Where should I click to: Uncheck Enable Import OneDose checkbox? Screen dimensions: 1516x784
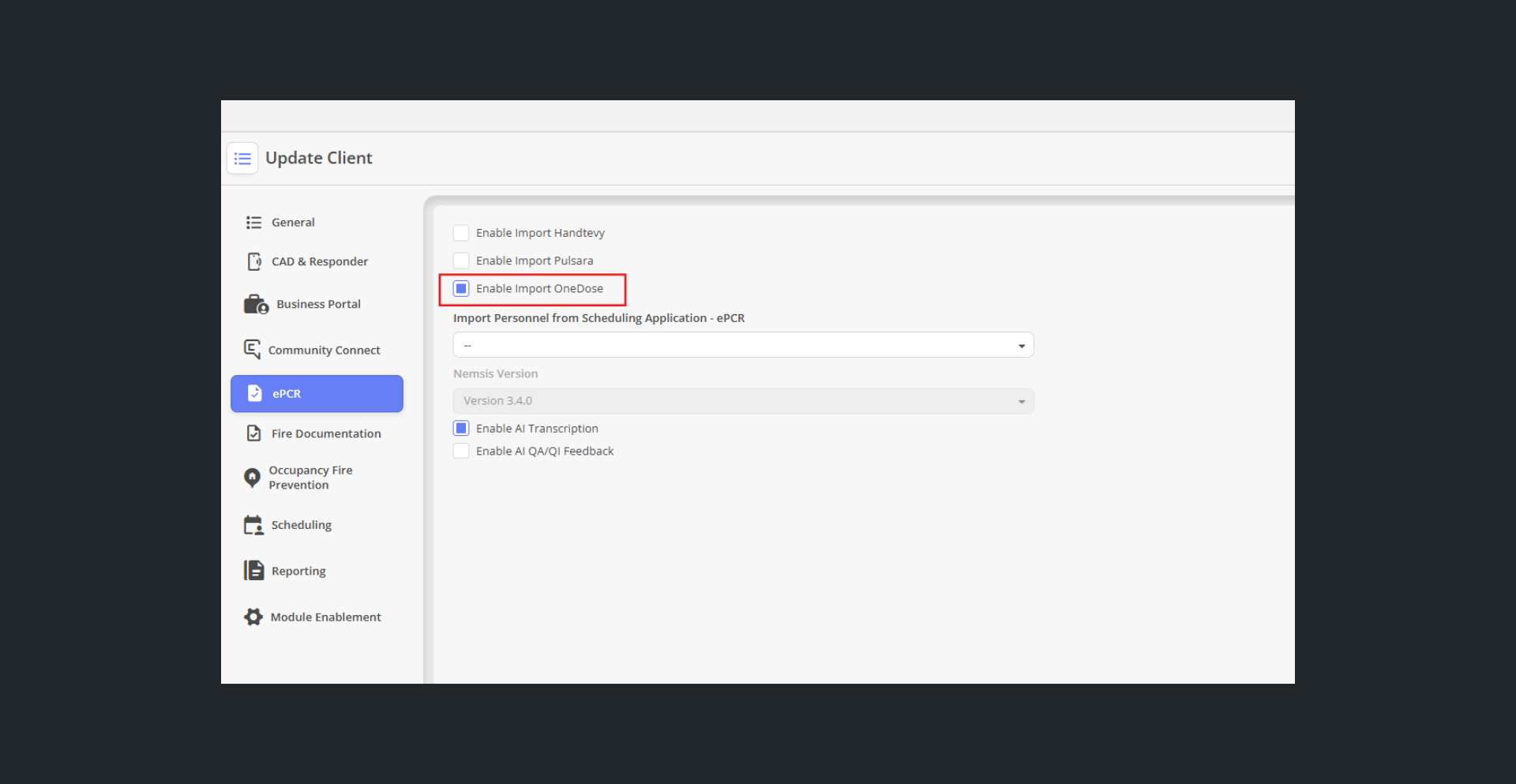(x=461, y=289)
